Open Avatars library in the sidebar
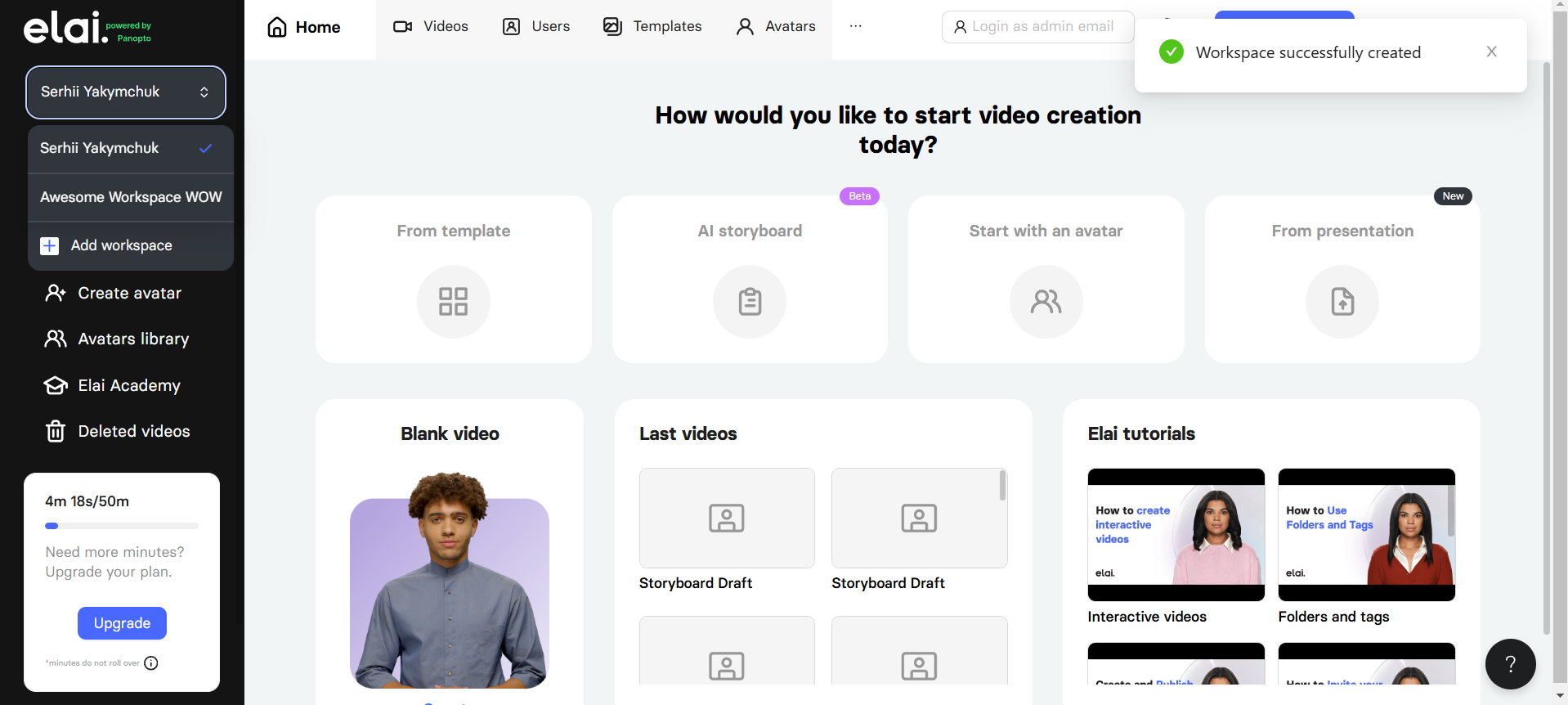The image size is (1568, 705). [x=117, y=339]
